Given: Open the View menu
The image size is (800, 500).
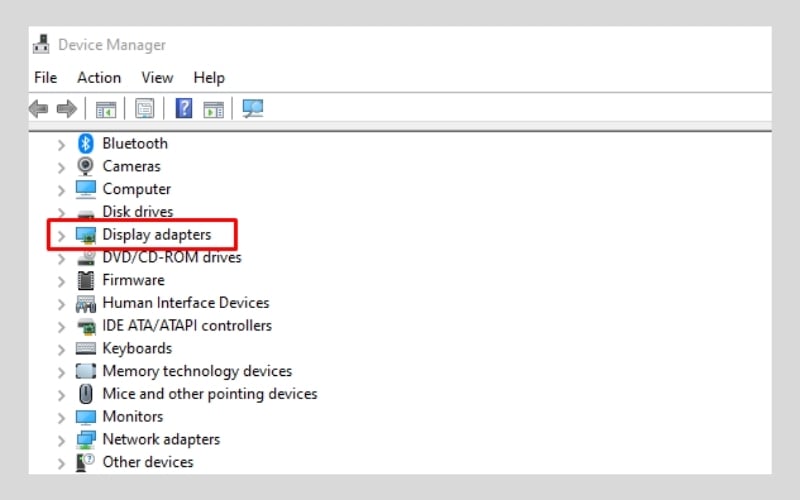Looking at the screenshot, I should pos(157,77).
